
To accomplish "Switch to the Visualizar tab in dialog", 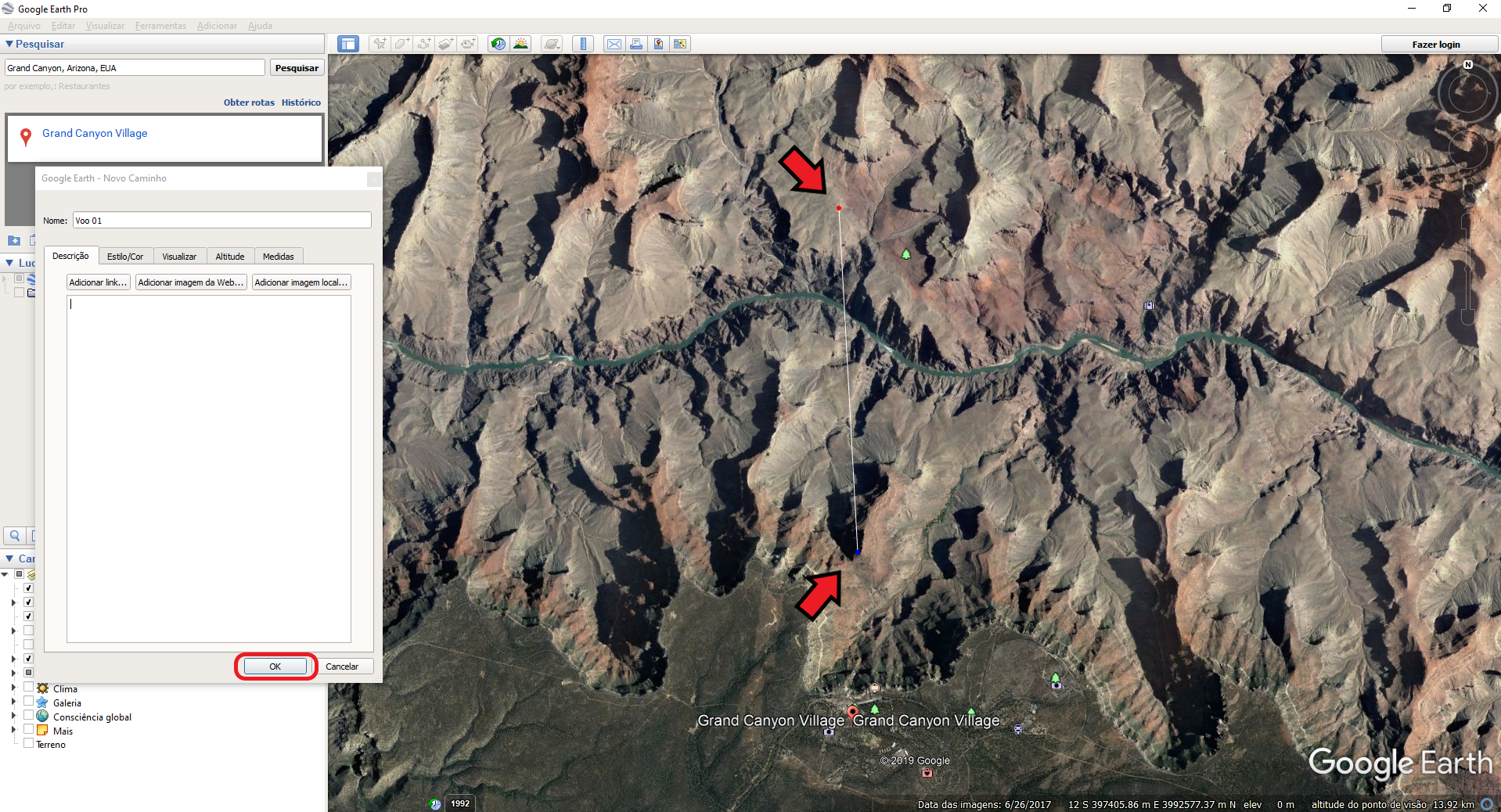I will click(179, 257).
